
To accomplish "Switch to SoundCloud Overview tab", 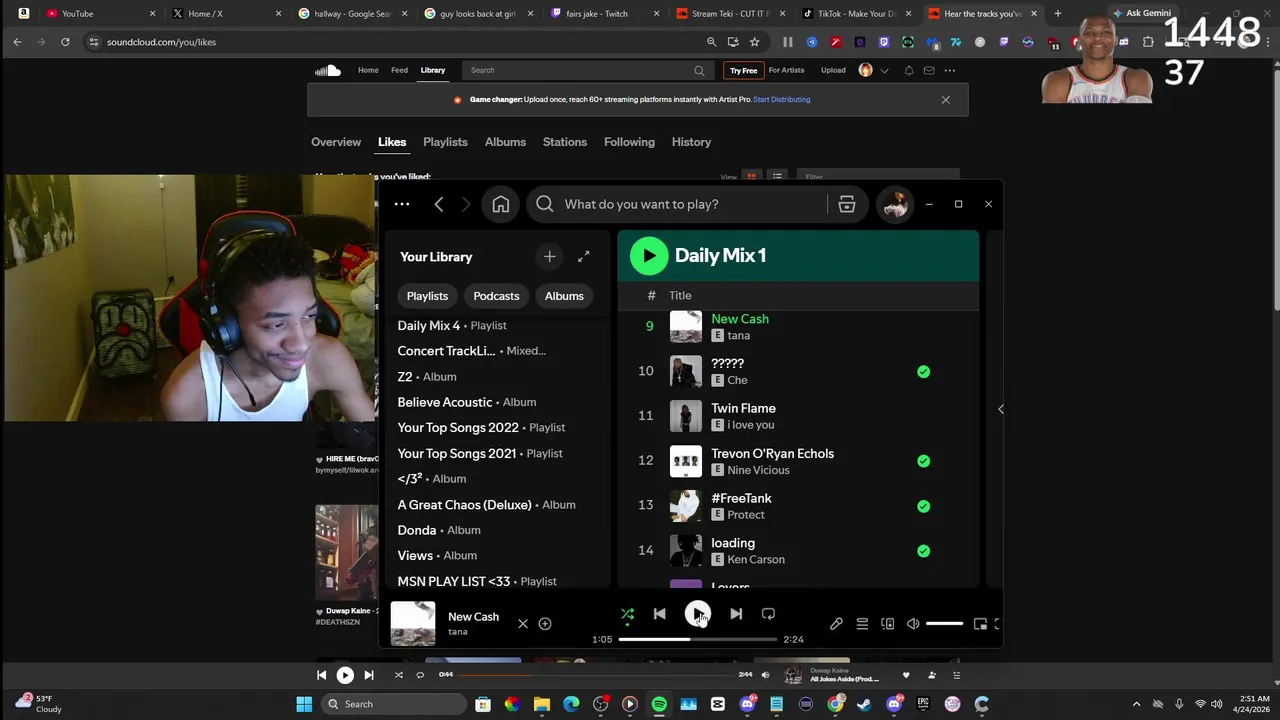I will pos(336,142).
